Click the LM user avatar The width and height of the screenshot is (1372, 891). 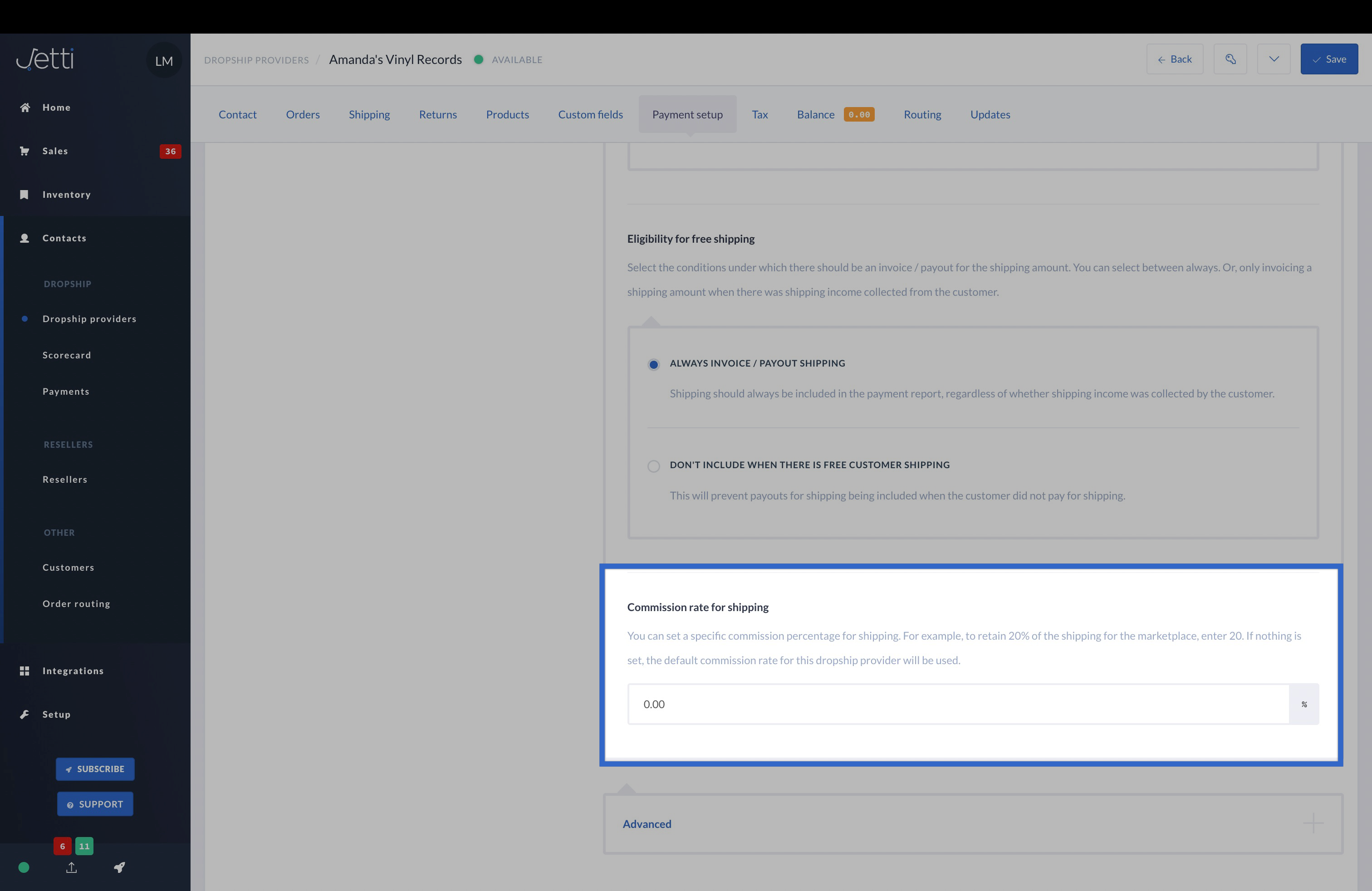(x=164, y=60)
